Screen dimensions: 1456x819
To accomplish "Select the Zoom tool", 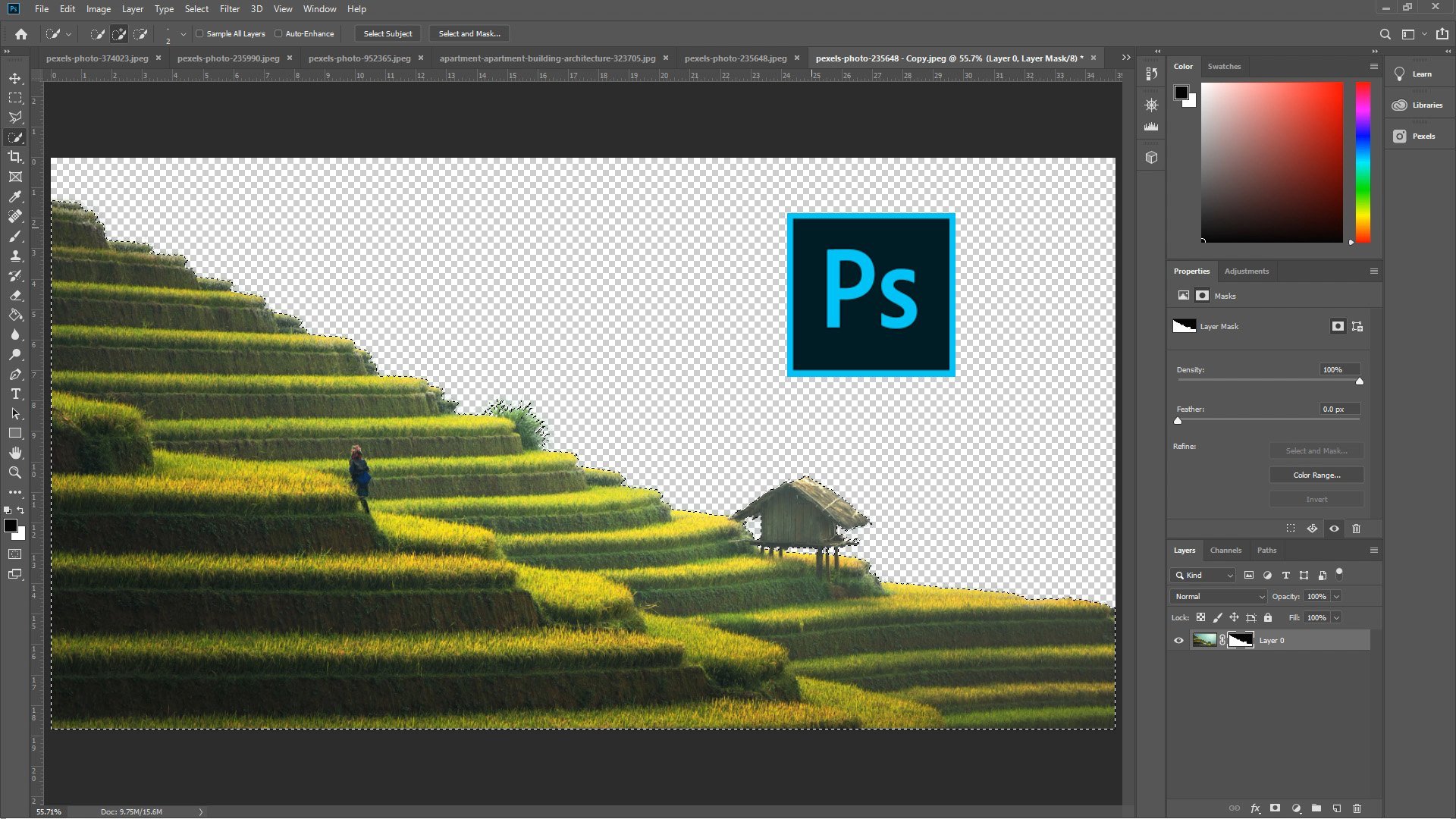I will click(x=15, y=471).
